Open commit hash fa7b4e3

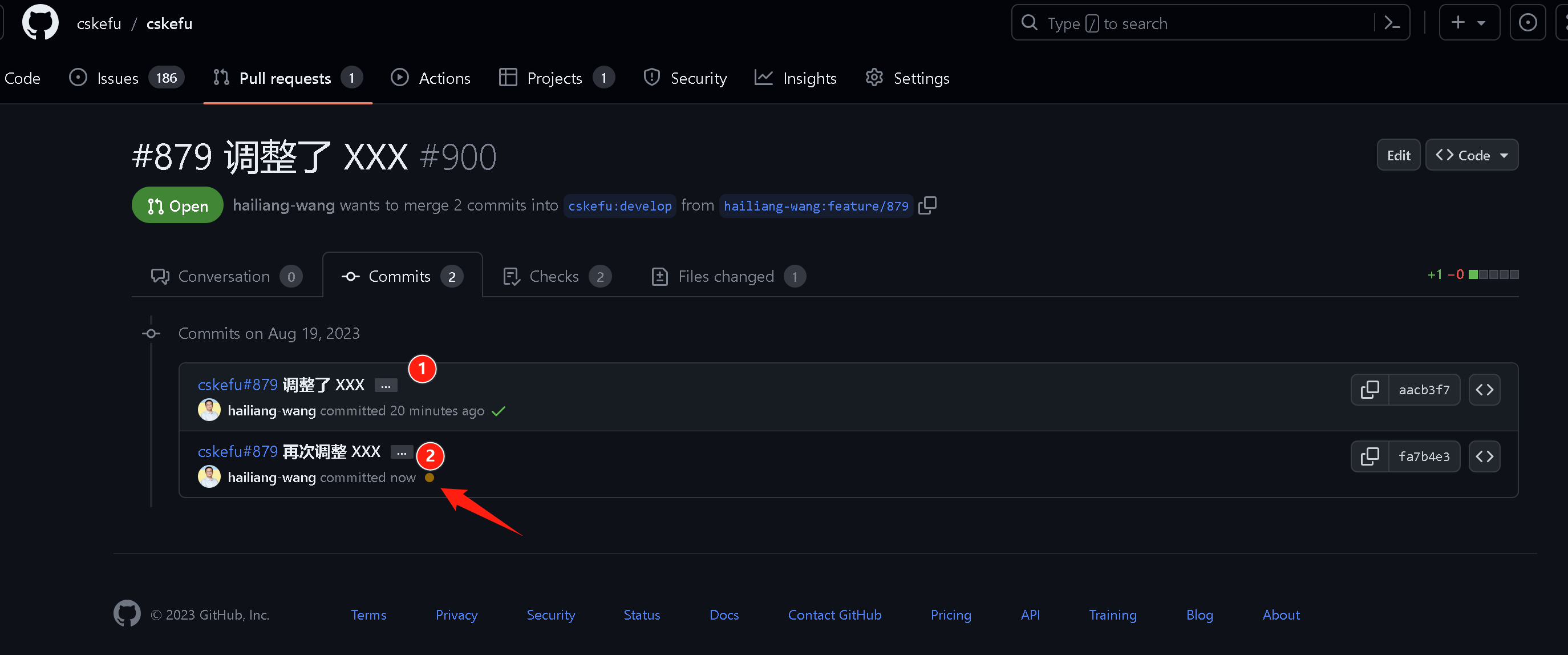(1424, 456)
